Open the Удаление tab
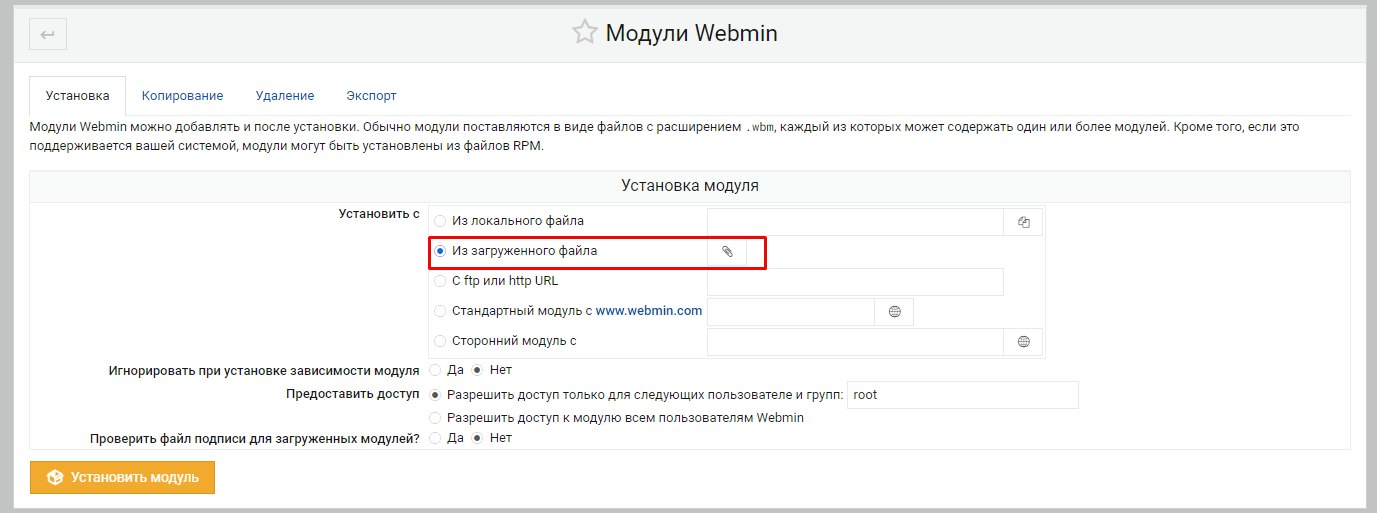The width and height of the screenshot is (1377, 513). [284, 96]
